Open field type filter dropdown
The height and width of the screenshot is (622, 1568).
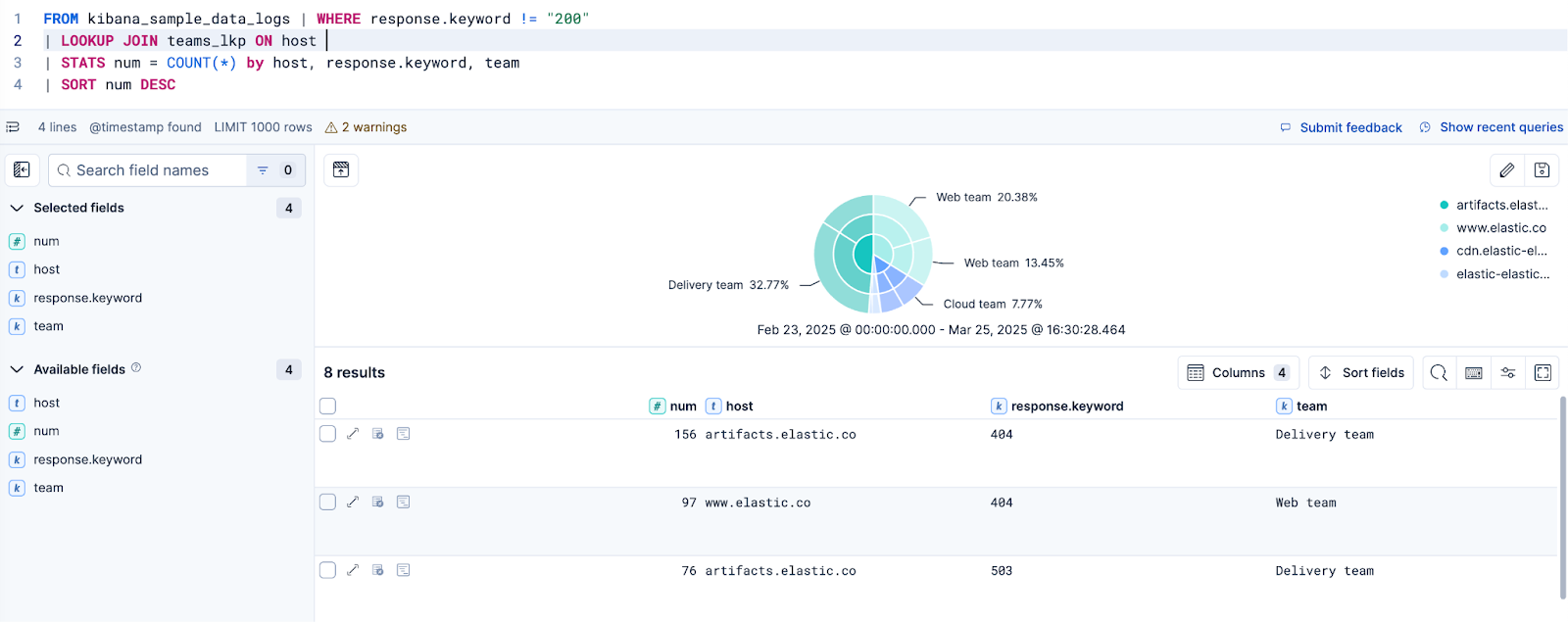275,170
